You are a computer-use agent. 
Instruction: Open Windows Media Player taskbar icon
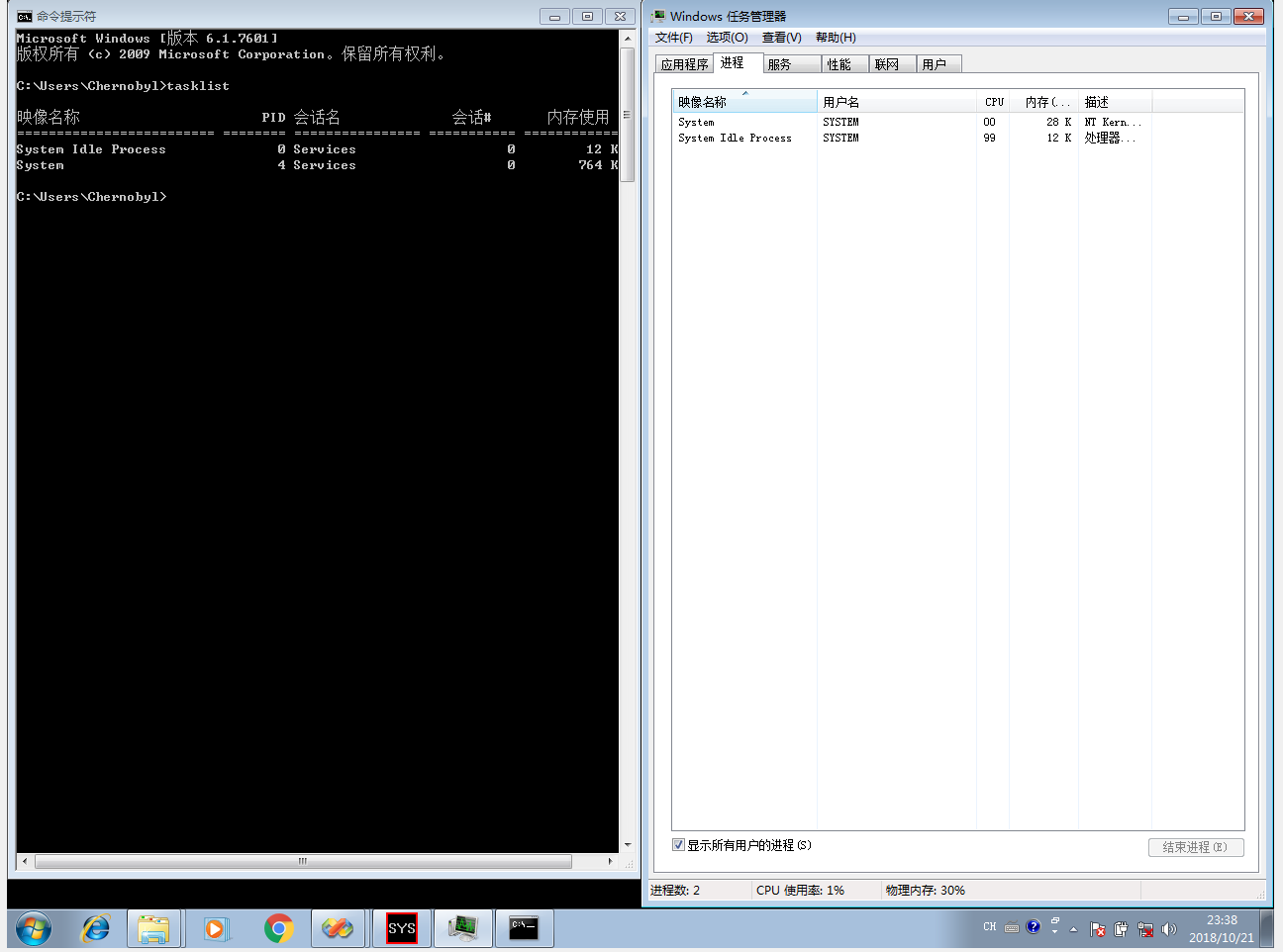(216, 928)
